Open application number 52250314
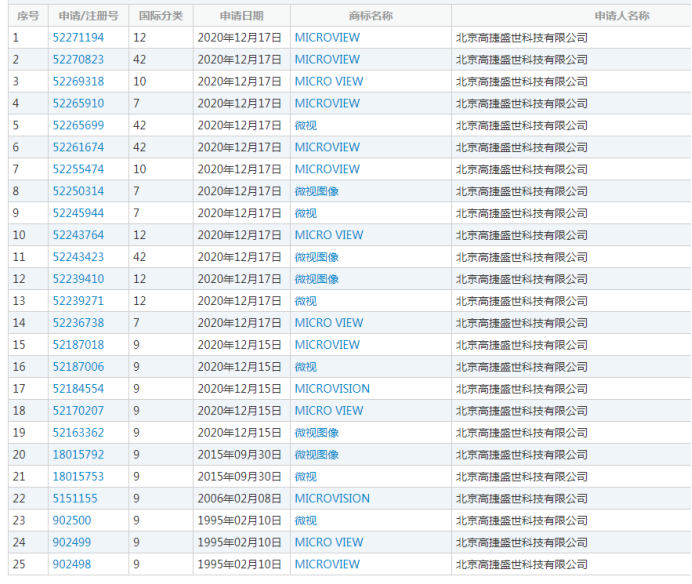Viewport: 692px width, 584px height. tap(78, 192)
